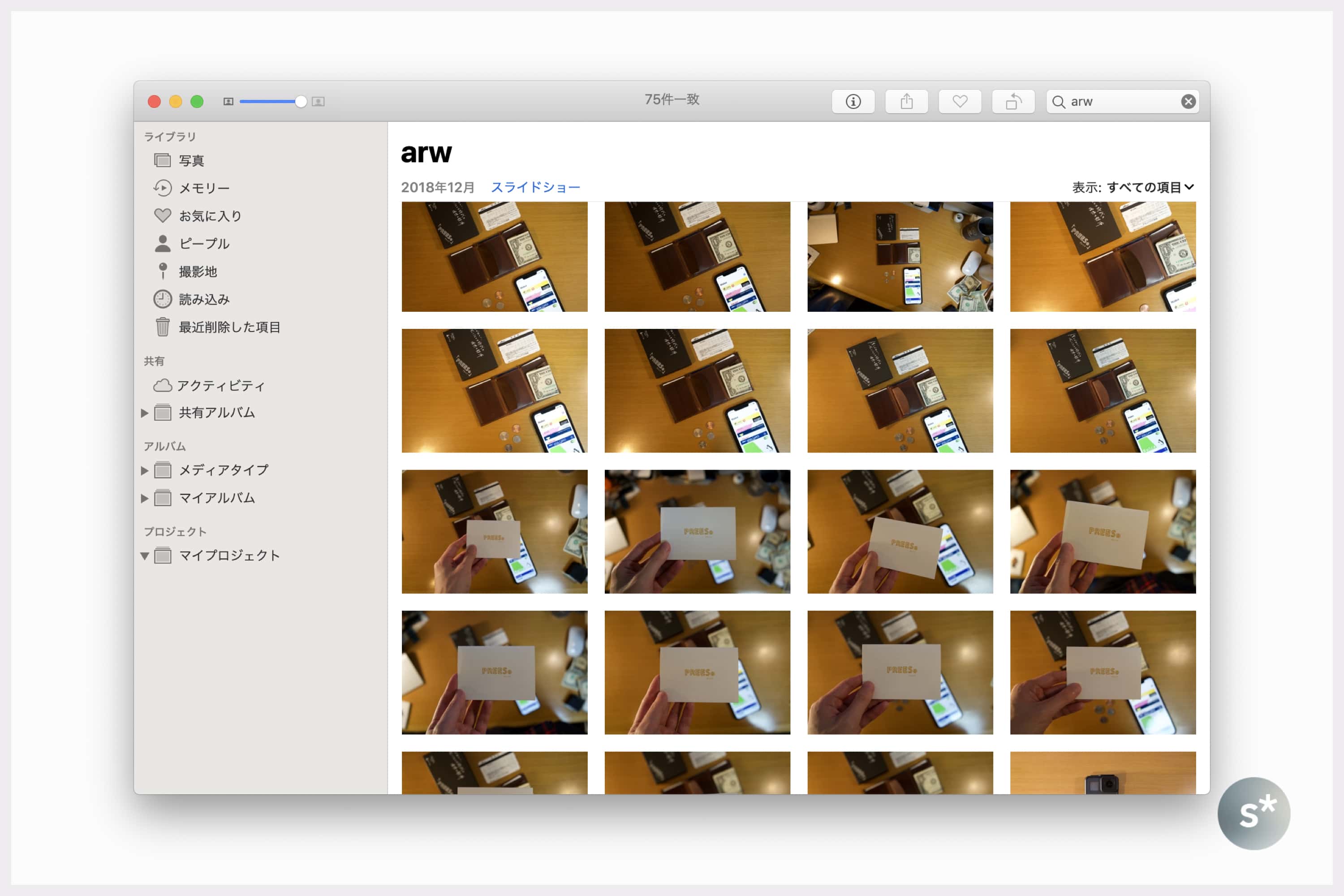
Task: Expand the メディアタイプ disclosure triangle
Action: (x=145, y=470)
